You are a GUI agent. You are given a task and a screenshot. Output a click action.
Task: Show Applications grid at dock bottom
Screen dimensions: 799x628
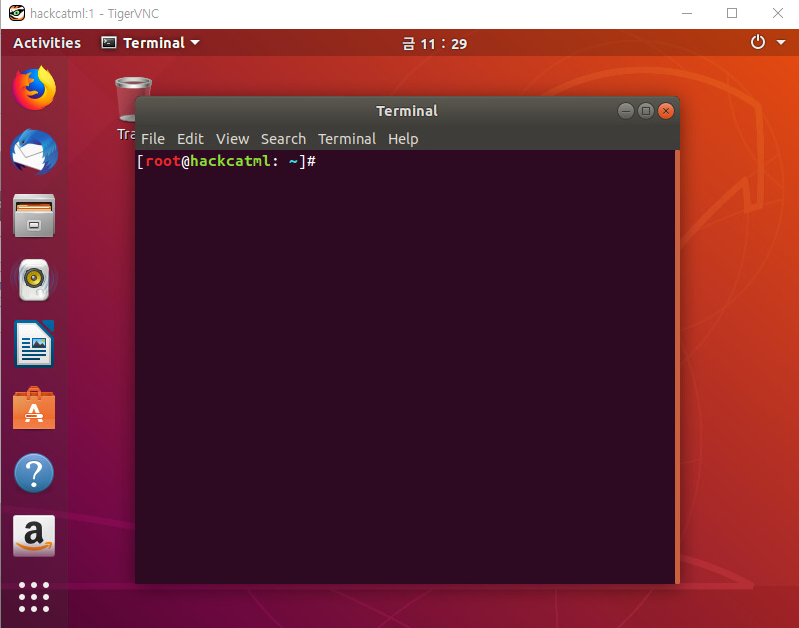pos(34,596)
